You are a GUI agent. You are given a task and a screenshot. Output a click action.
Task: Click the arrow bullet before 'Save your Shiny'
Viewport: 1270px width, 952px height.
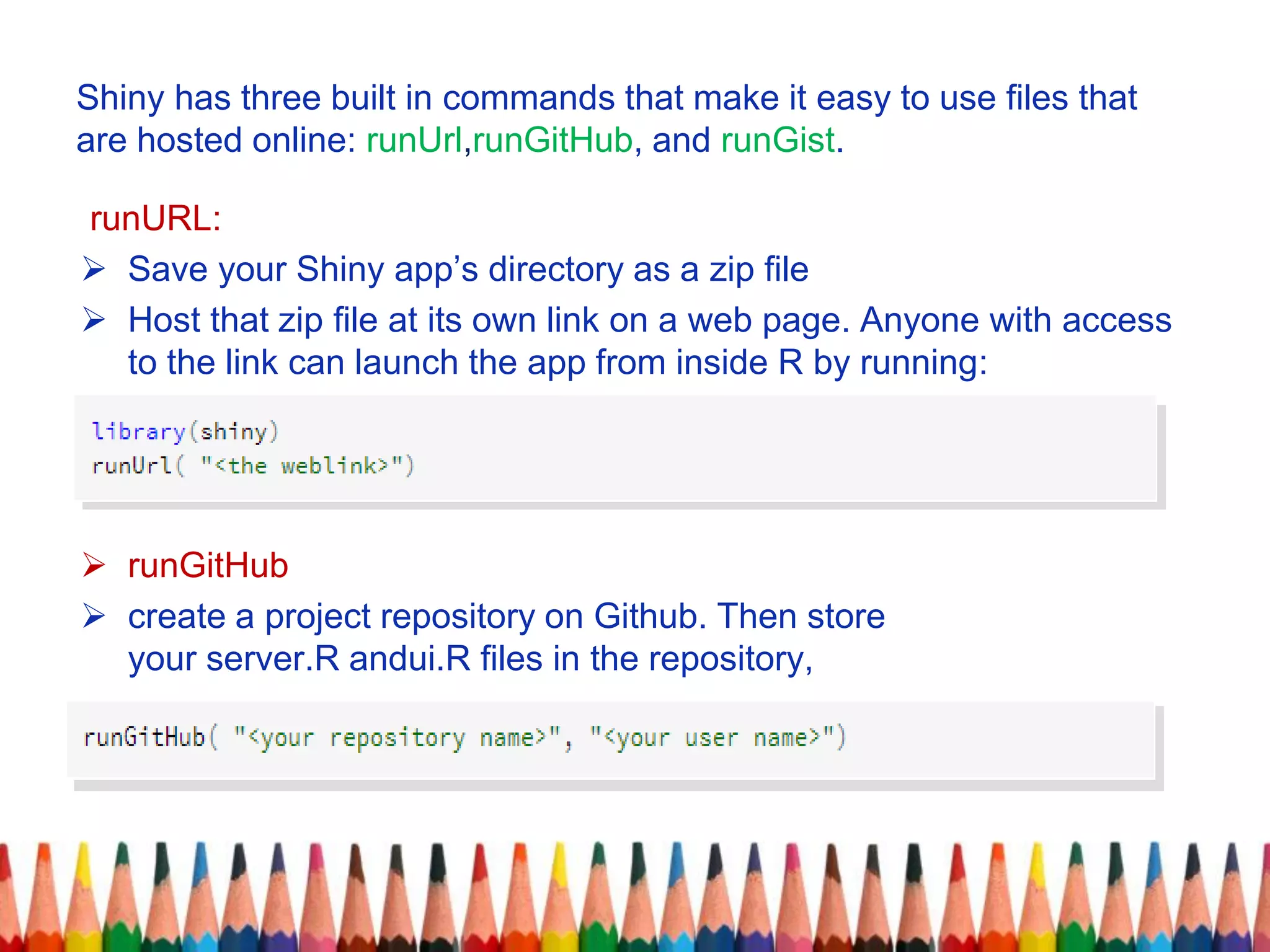[94, 269]
